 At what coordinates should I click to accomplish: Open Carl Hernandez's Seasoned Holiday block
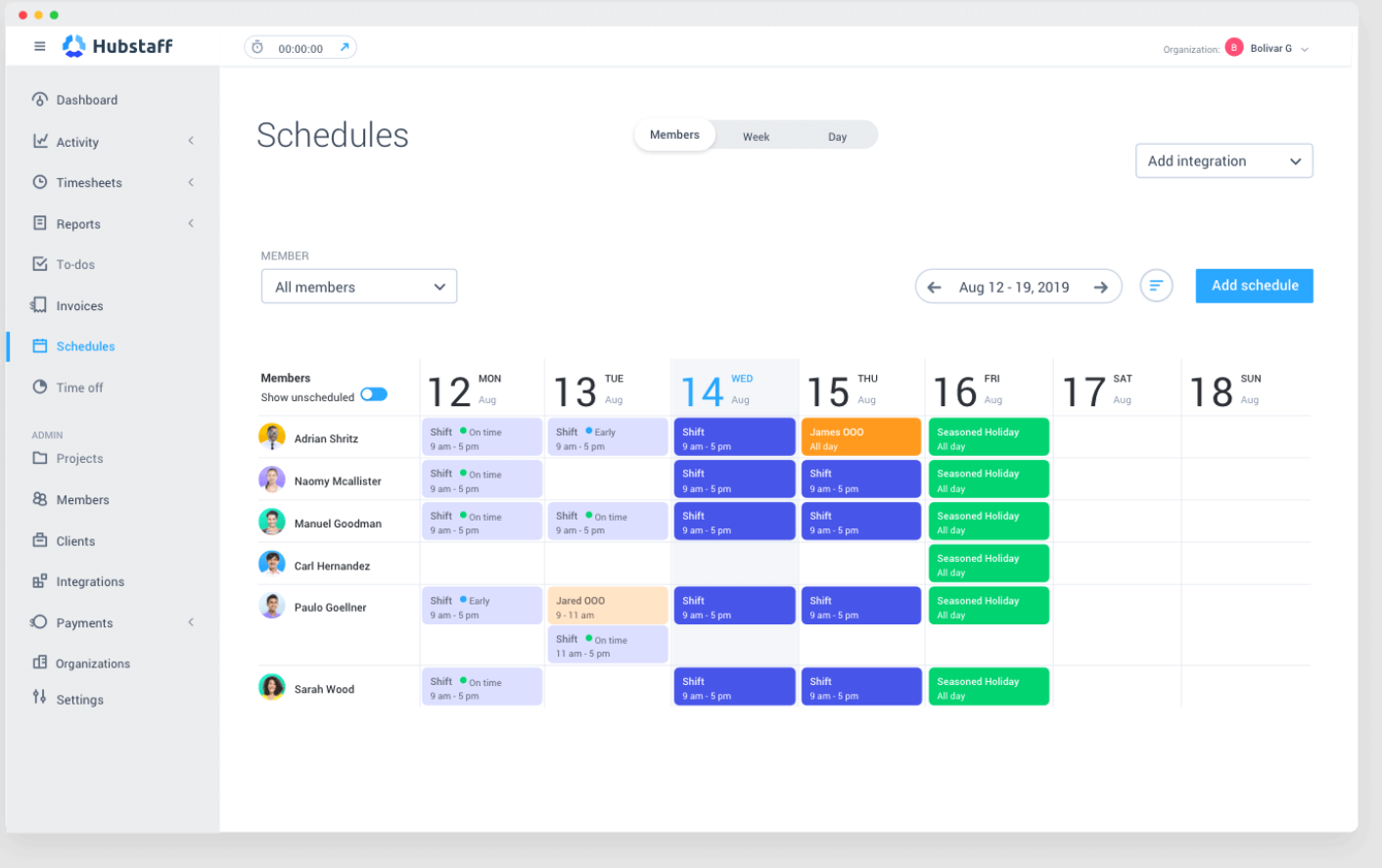[x=989, y=564]
